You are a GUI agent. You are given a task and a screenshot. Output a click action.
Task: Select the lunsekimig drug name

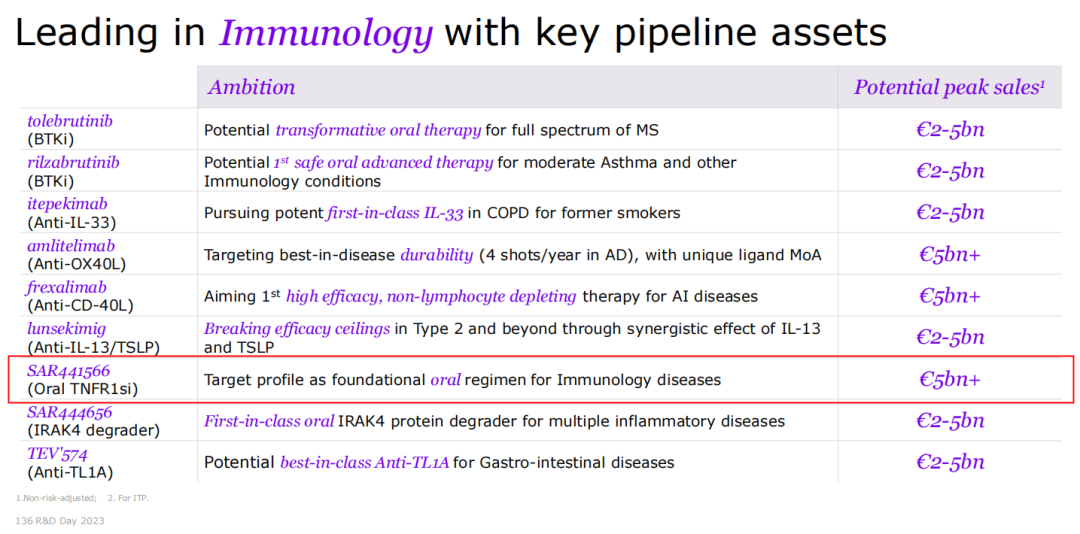[x=66, y=329]
